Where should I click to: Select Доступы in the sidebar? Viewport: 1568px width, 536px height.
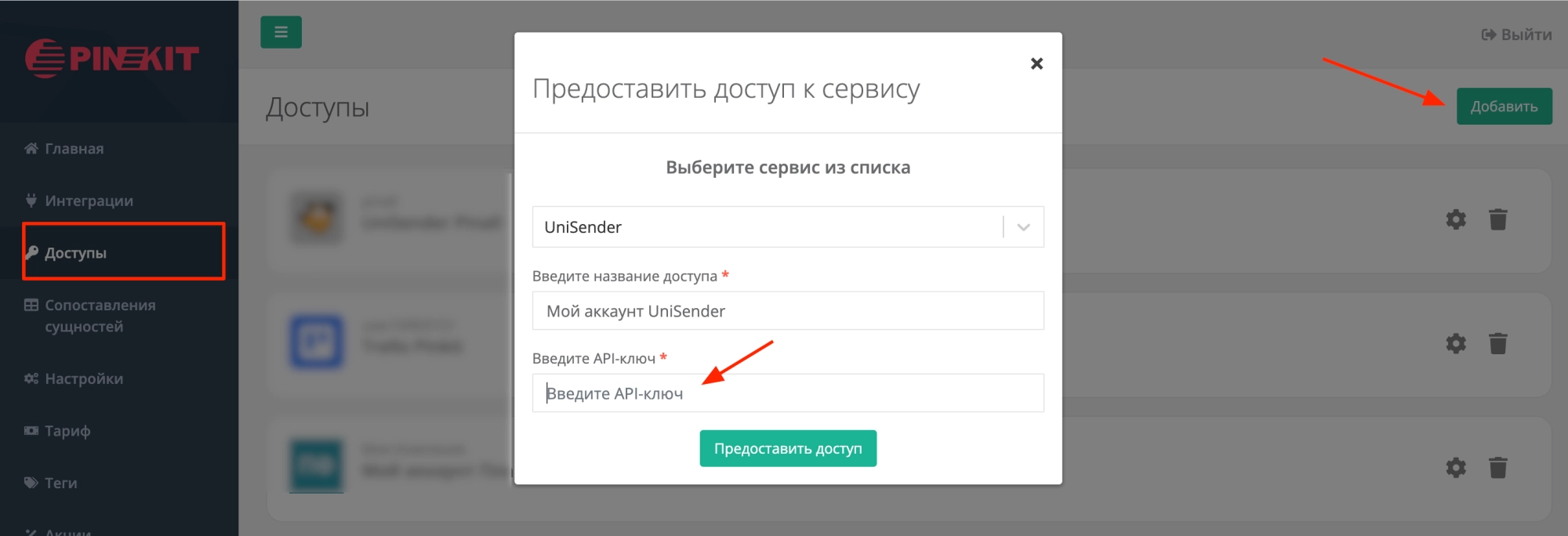click(x=75, y=253)
